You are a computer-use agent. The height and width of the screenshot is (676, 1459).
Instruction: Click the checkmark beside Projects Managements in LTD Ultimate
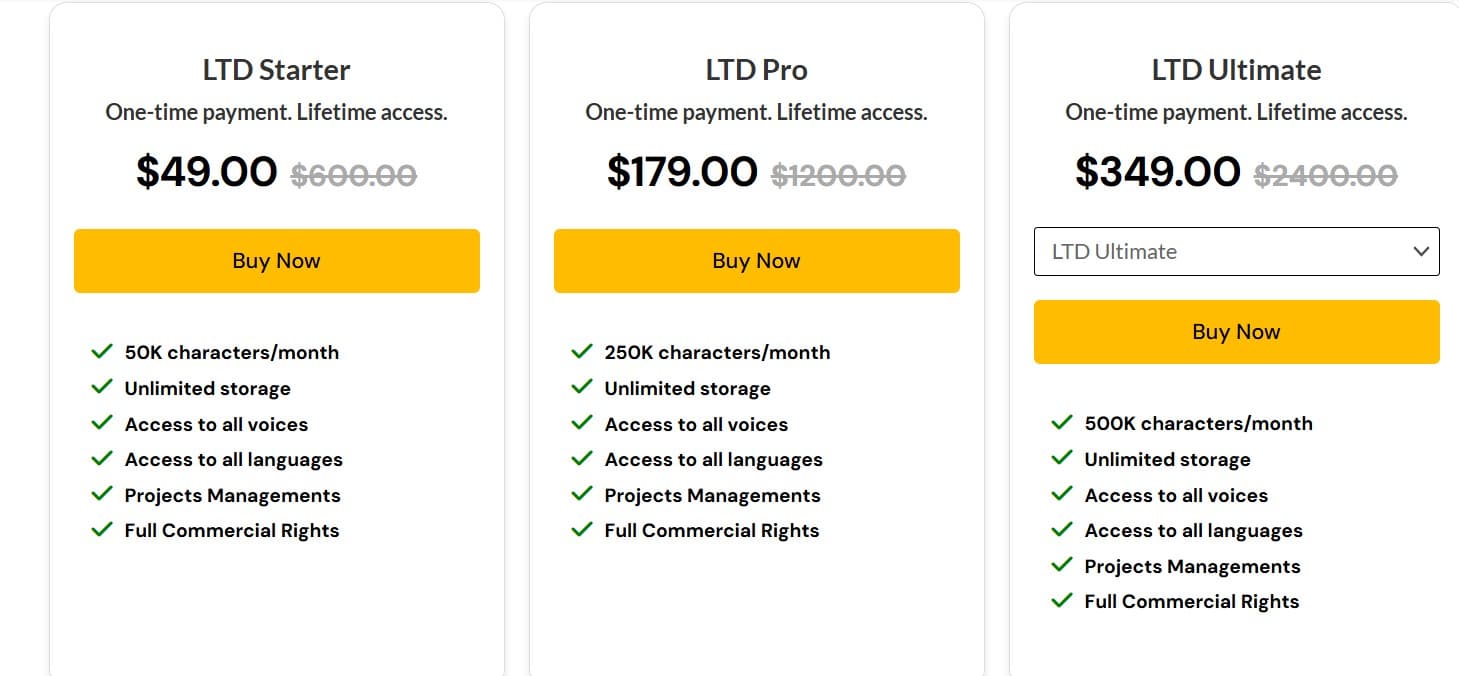coord(1062,565)
